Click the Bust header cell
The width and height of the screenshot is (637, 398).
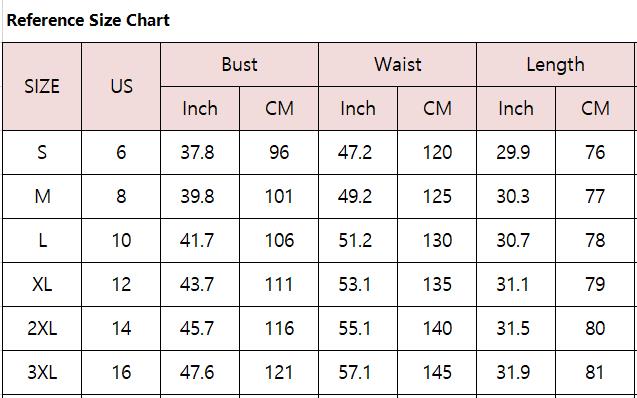[239, 65]
